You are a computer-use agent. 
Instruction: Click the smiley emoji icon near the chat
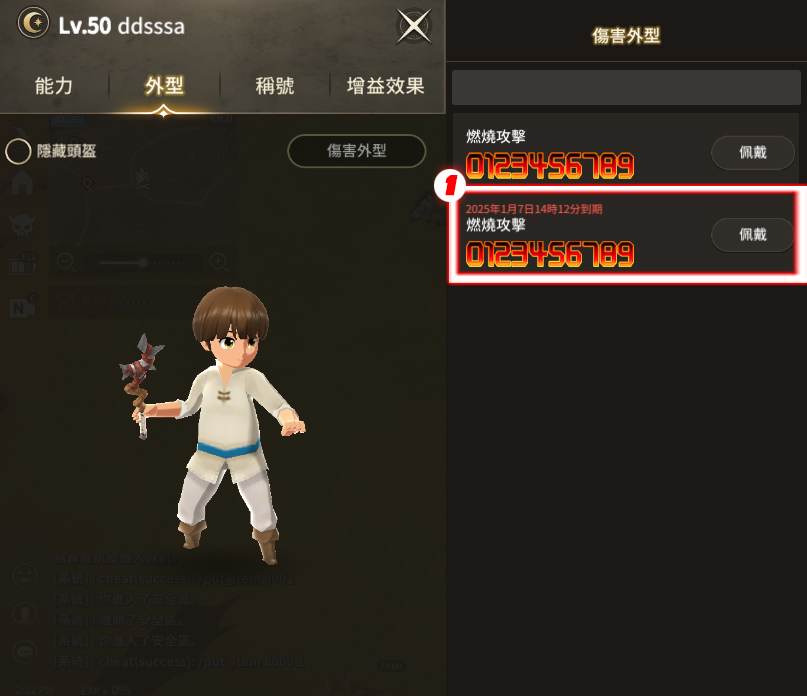pyautogui.click(x=25, y=576)
